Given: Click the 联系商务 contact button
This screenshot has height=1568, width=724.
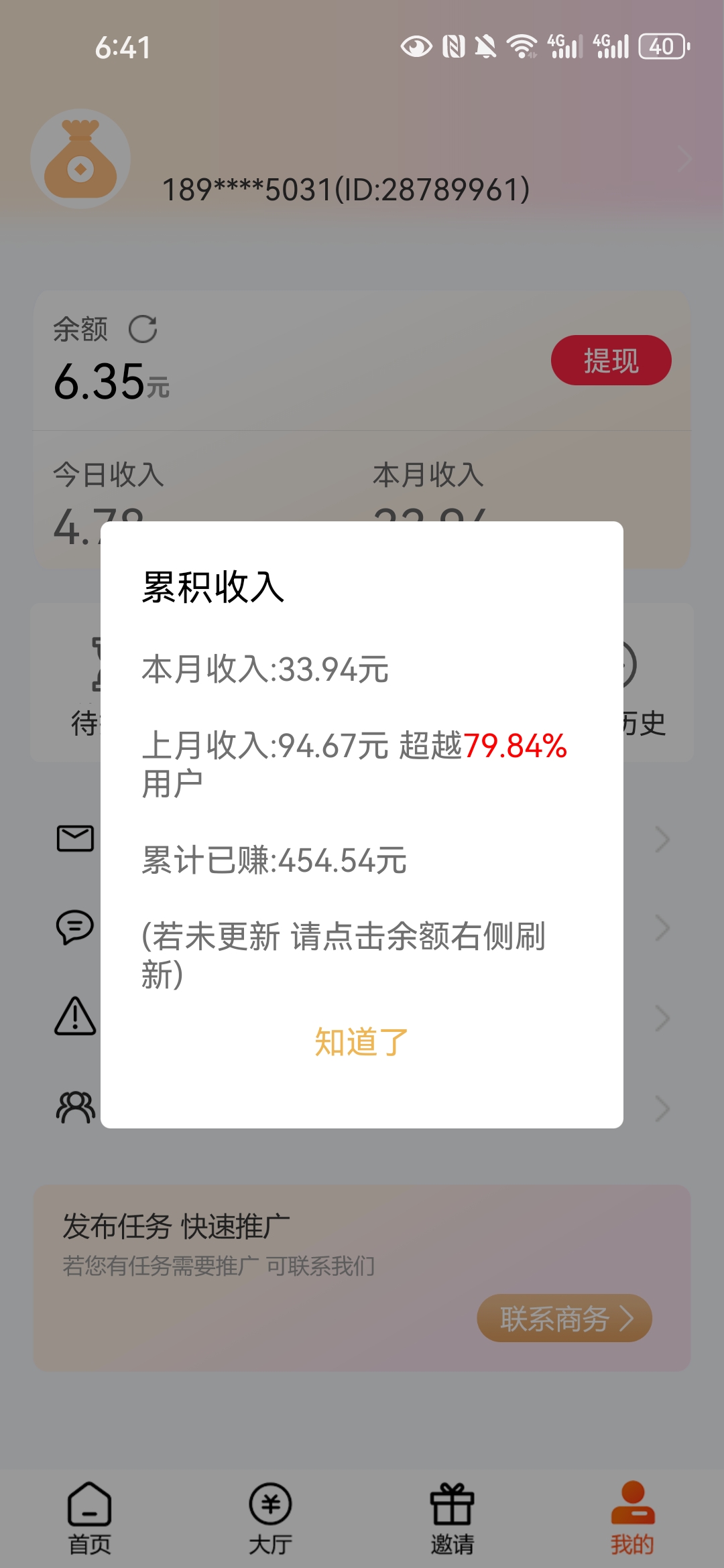Looking at the screenshot, I should [564, 1318].
